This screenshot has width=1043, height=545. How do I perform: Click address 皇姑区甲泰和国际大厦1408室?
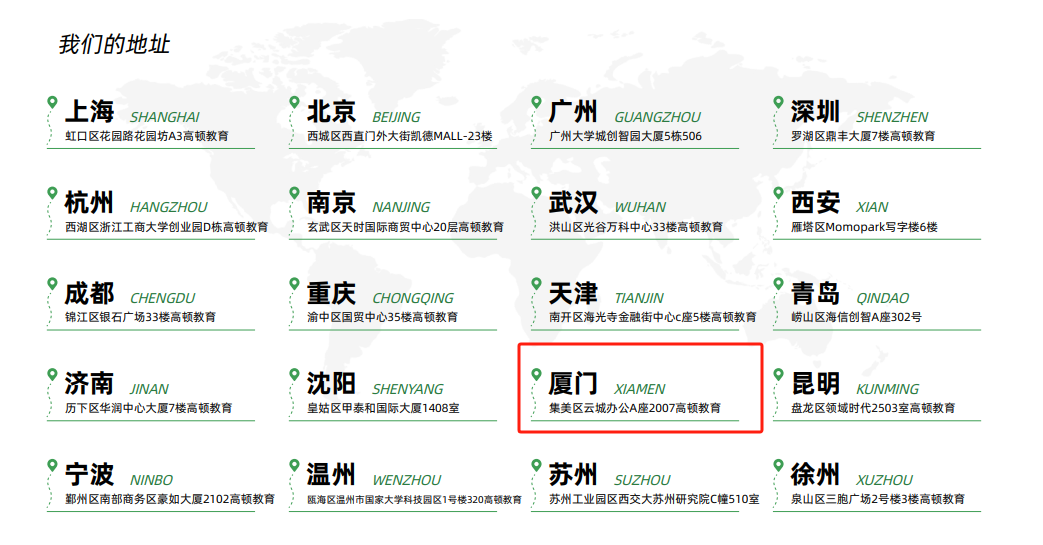(383, 408)
